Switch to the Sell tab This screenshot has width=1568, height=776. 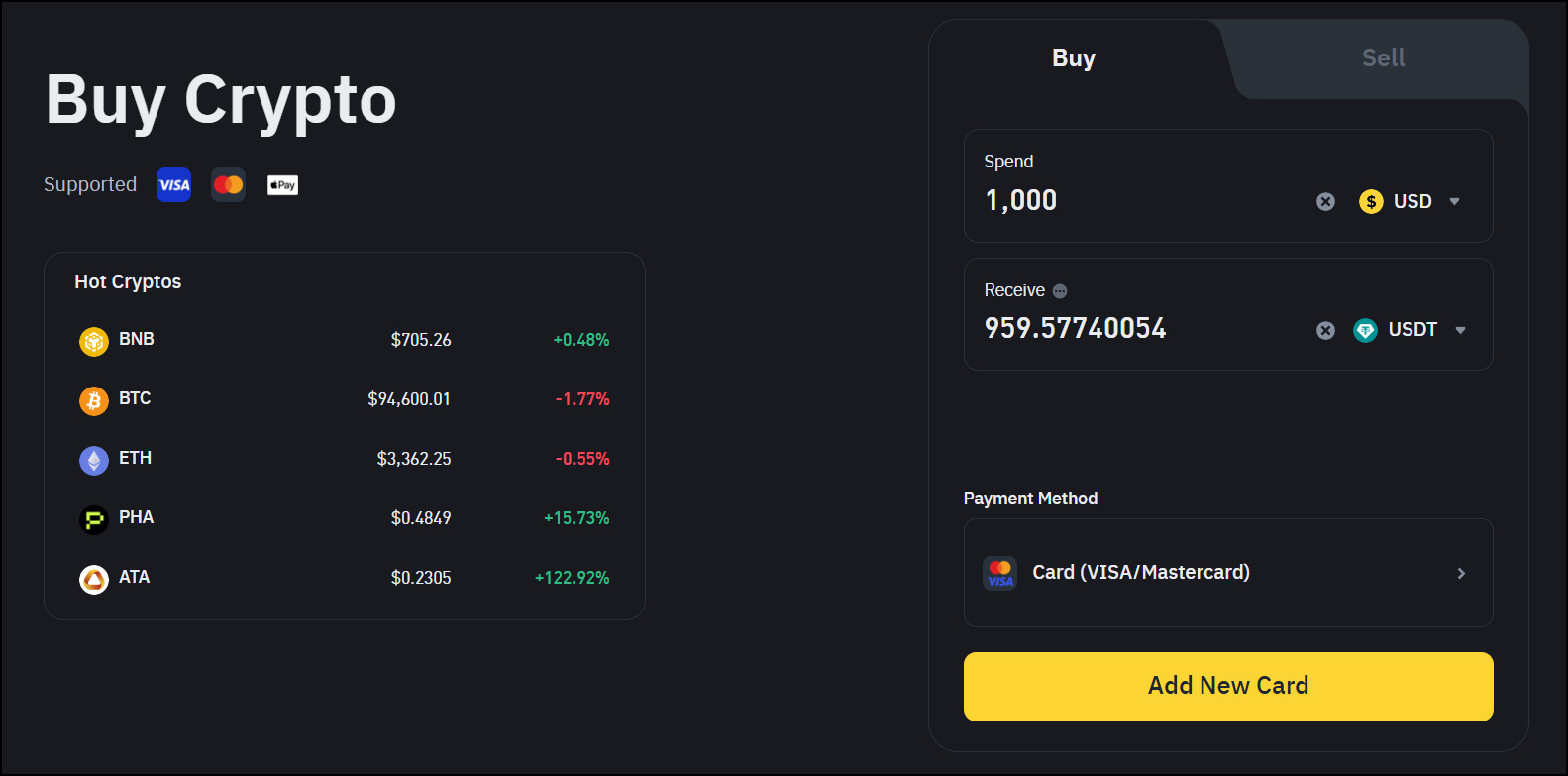pyautogui.click(x=1383, y=58)
